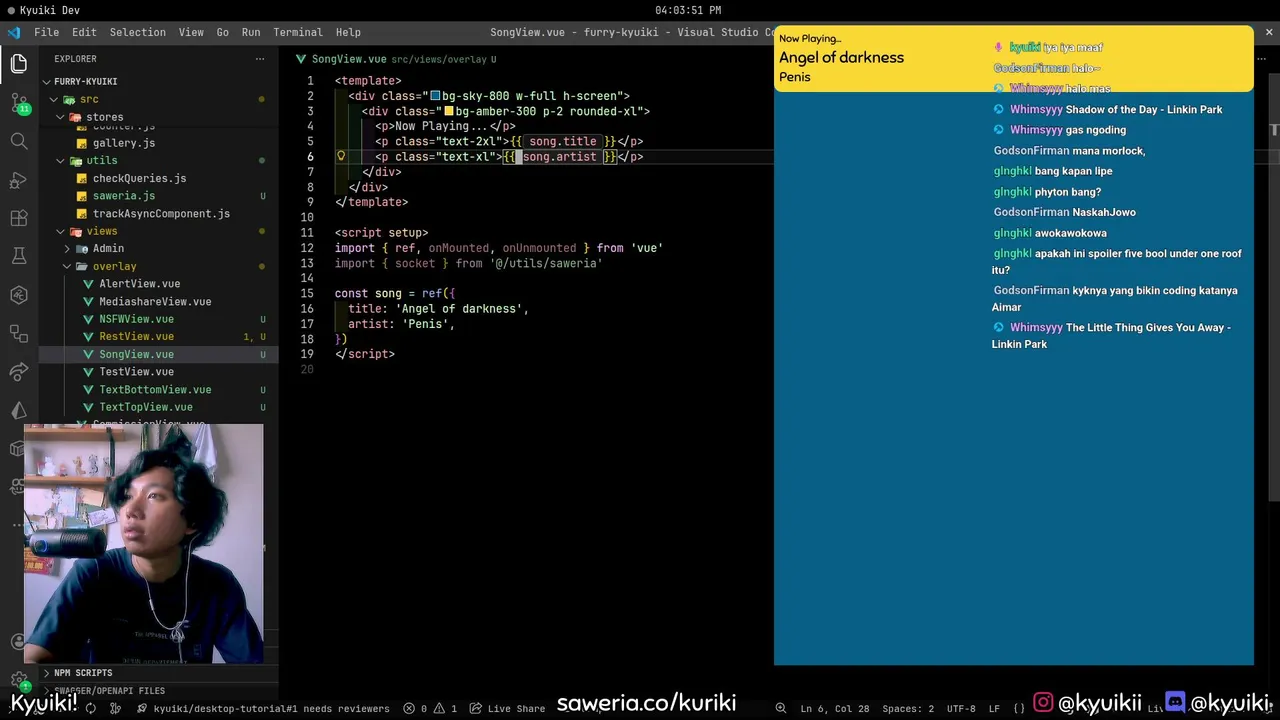Open the View menu

click(191, 32)
